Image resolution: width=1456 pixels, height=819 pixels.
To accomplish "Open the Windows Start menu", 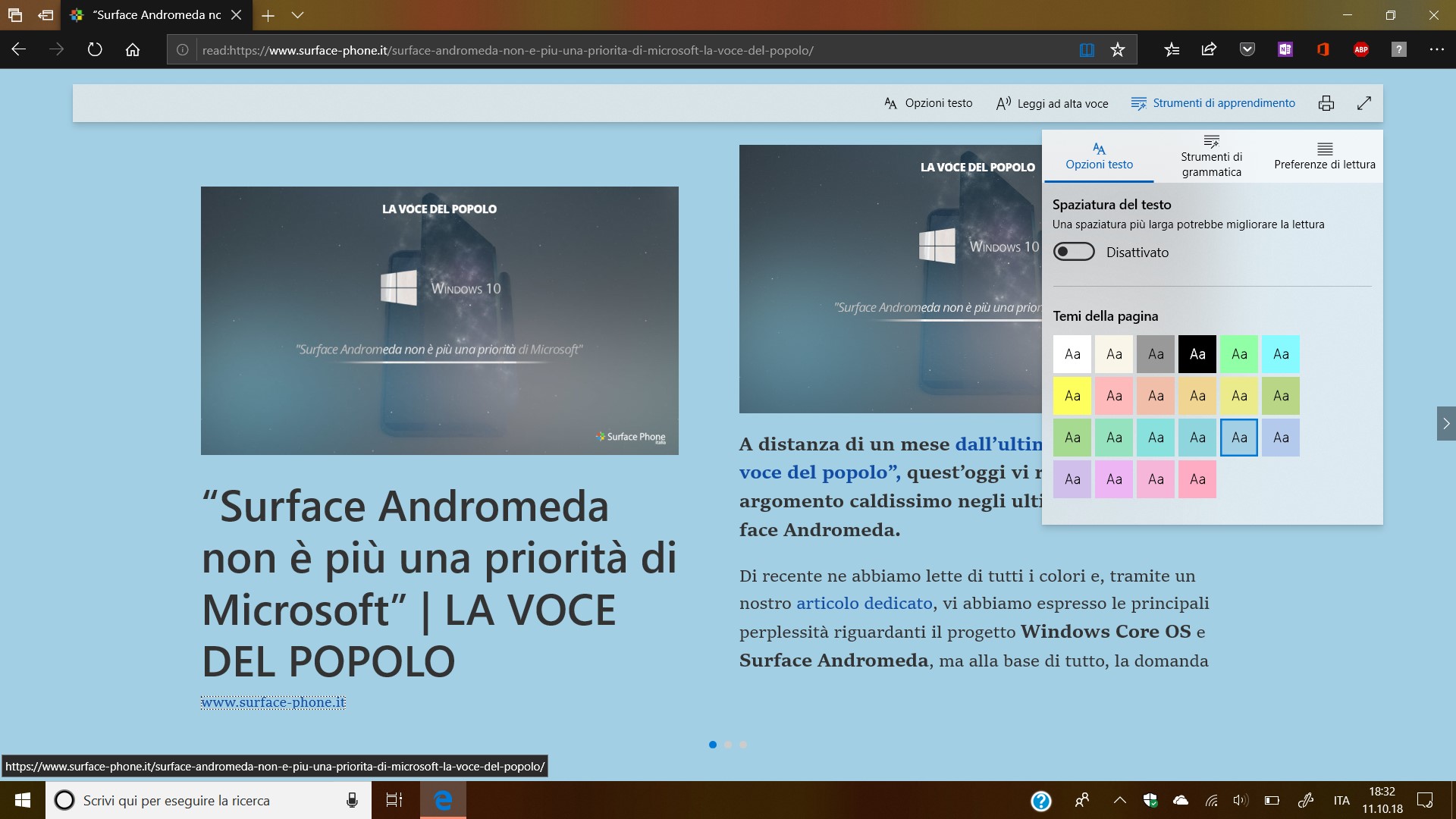I will [23, 800].
